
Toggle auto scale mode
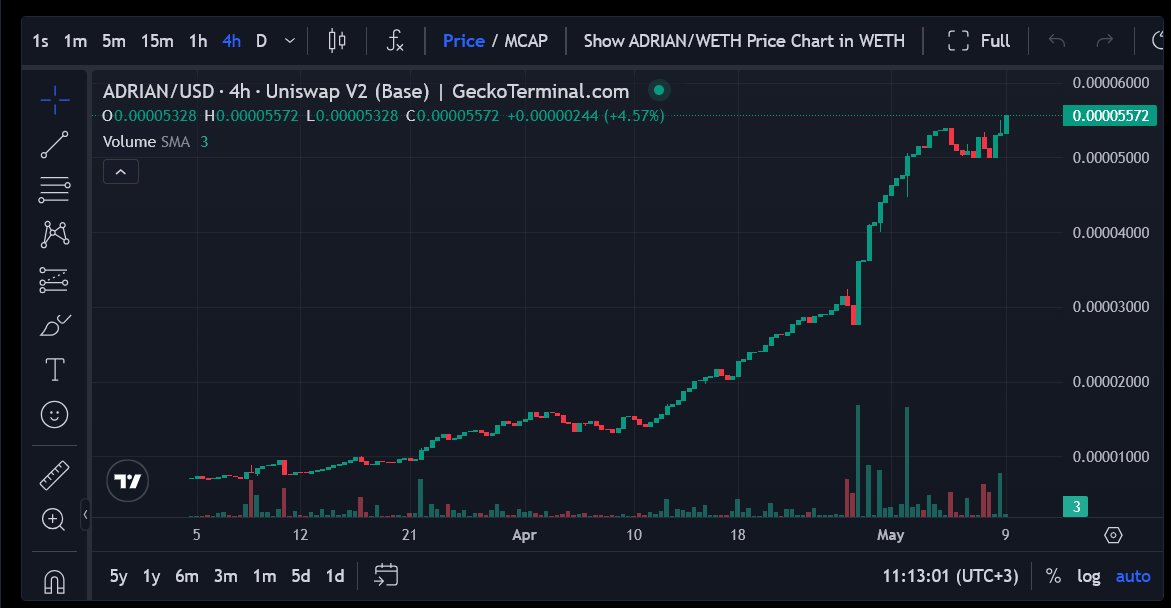coord(1133,576)
